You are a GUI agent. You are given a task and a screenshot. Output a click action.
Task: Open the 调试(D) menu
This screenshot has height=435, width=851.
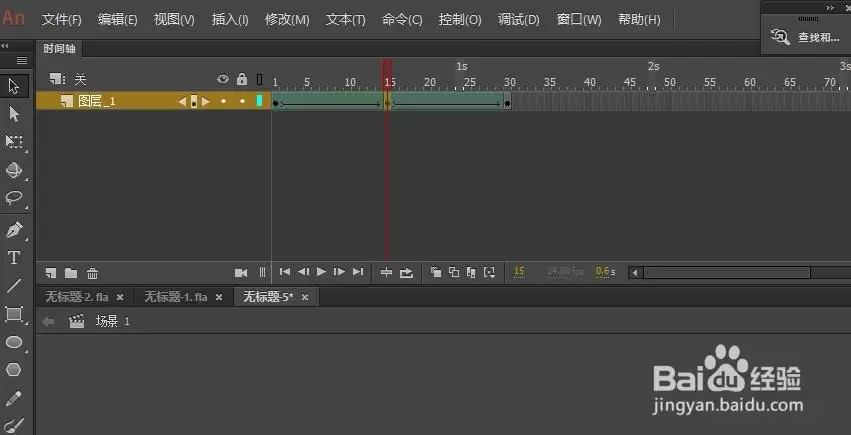pyautogui.click(x=519, y=20)
